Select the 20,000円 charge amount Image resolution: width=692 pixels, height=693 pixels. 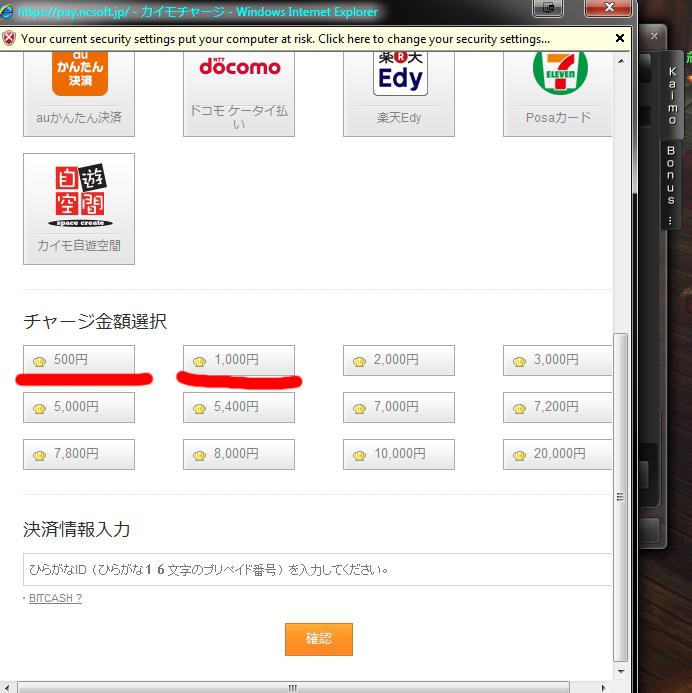(558, 454)
